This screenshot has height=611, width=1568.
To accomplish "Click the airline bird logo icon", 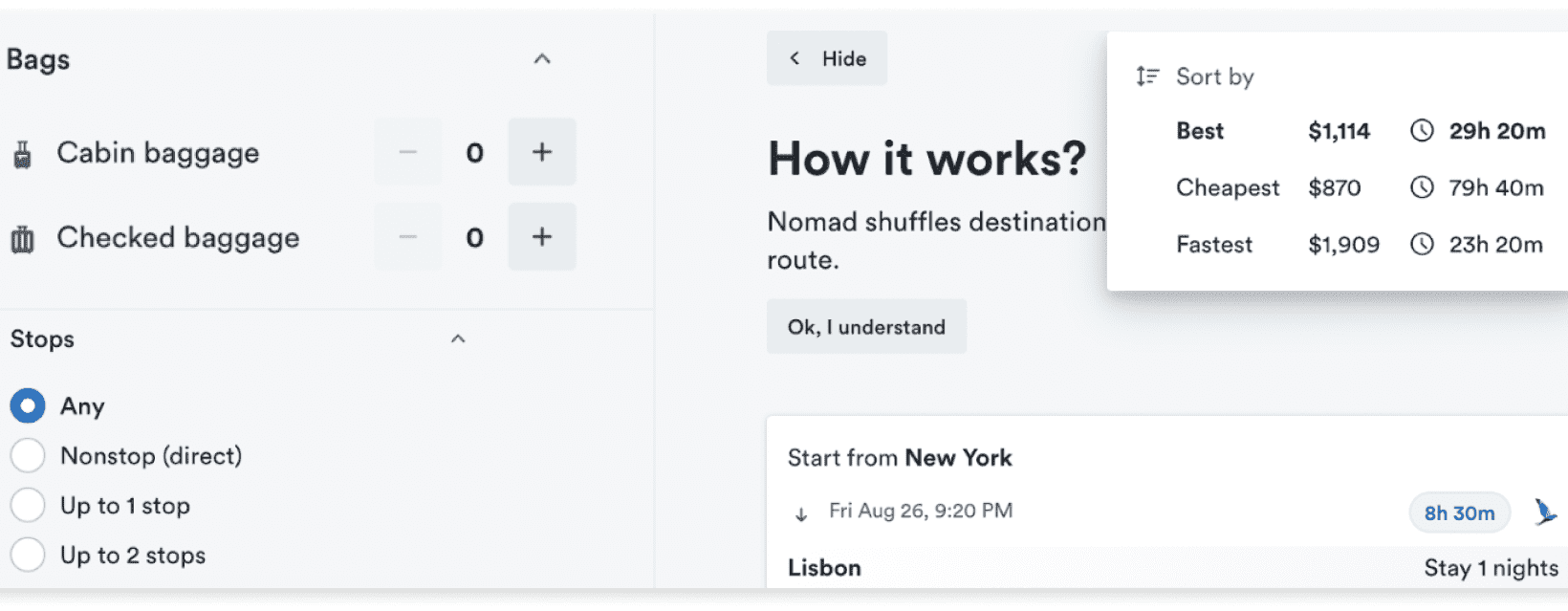I will pos(1545,513).
